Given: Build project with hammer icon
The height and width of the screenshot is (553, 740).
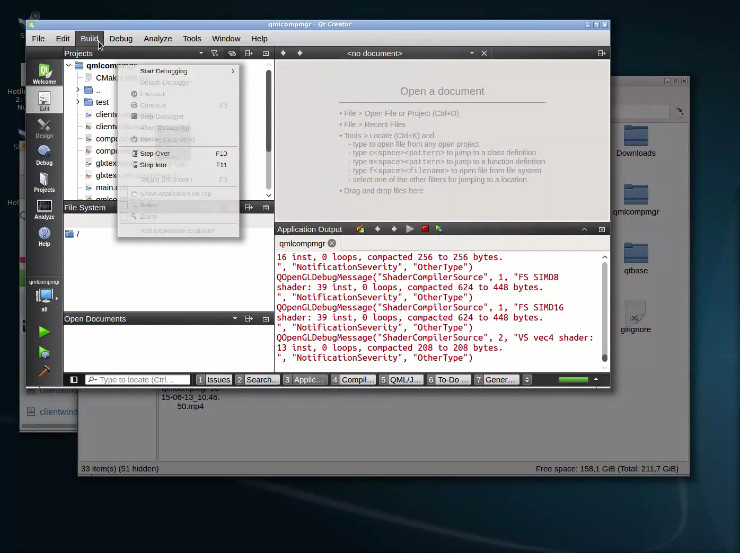Looking at the screenshot, I should point(44,371).
